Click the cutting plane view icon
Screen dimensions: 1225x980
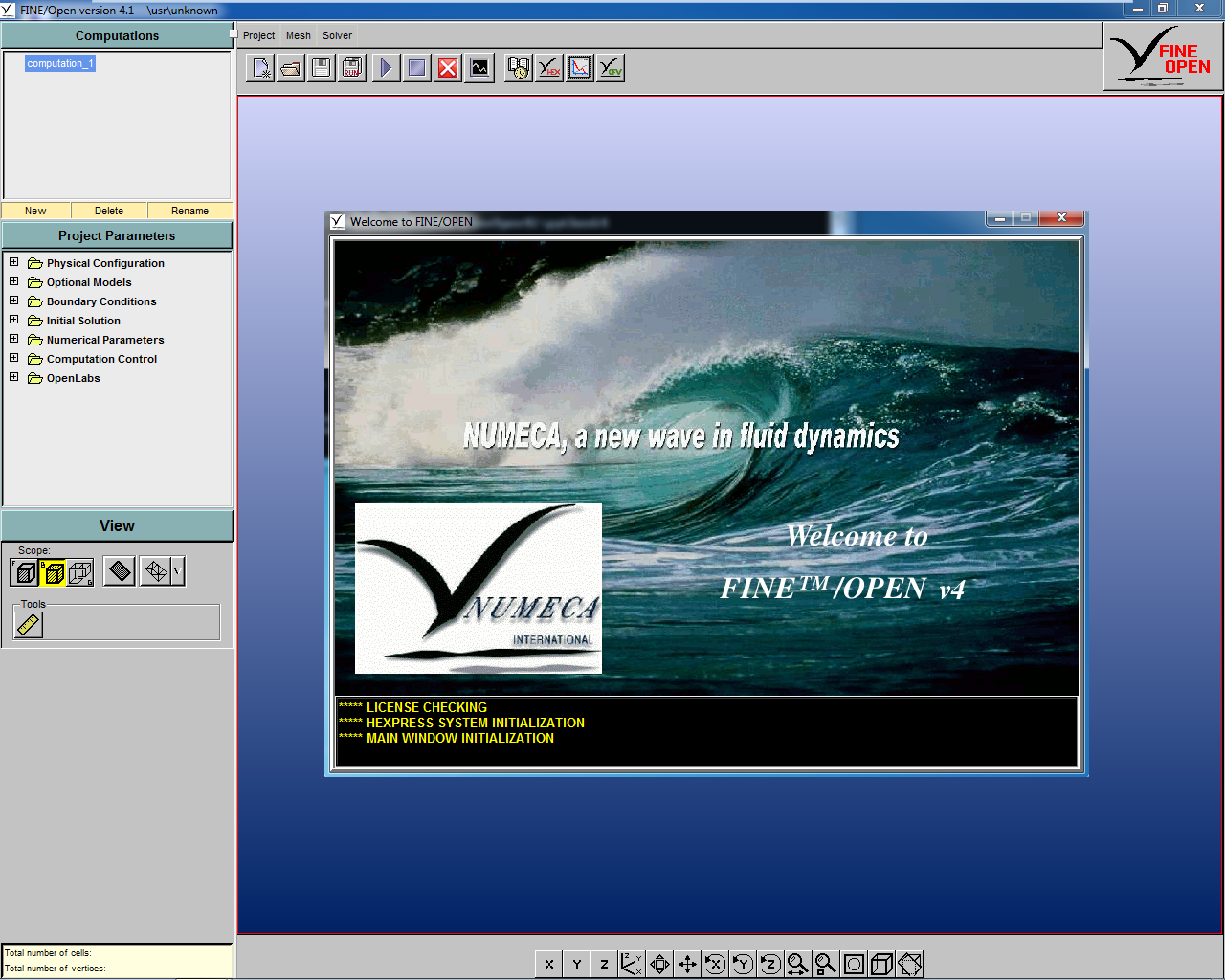(910, 964)
